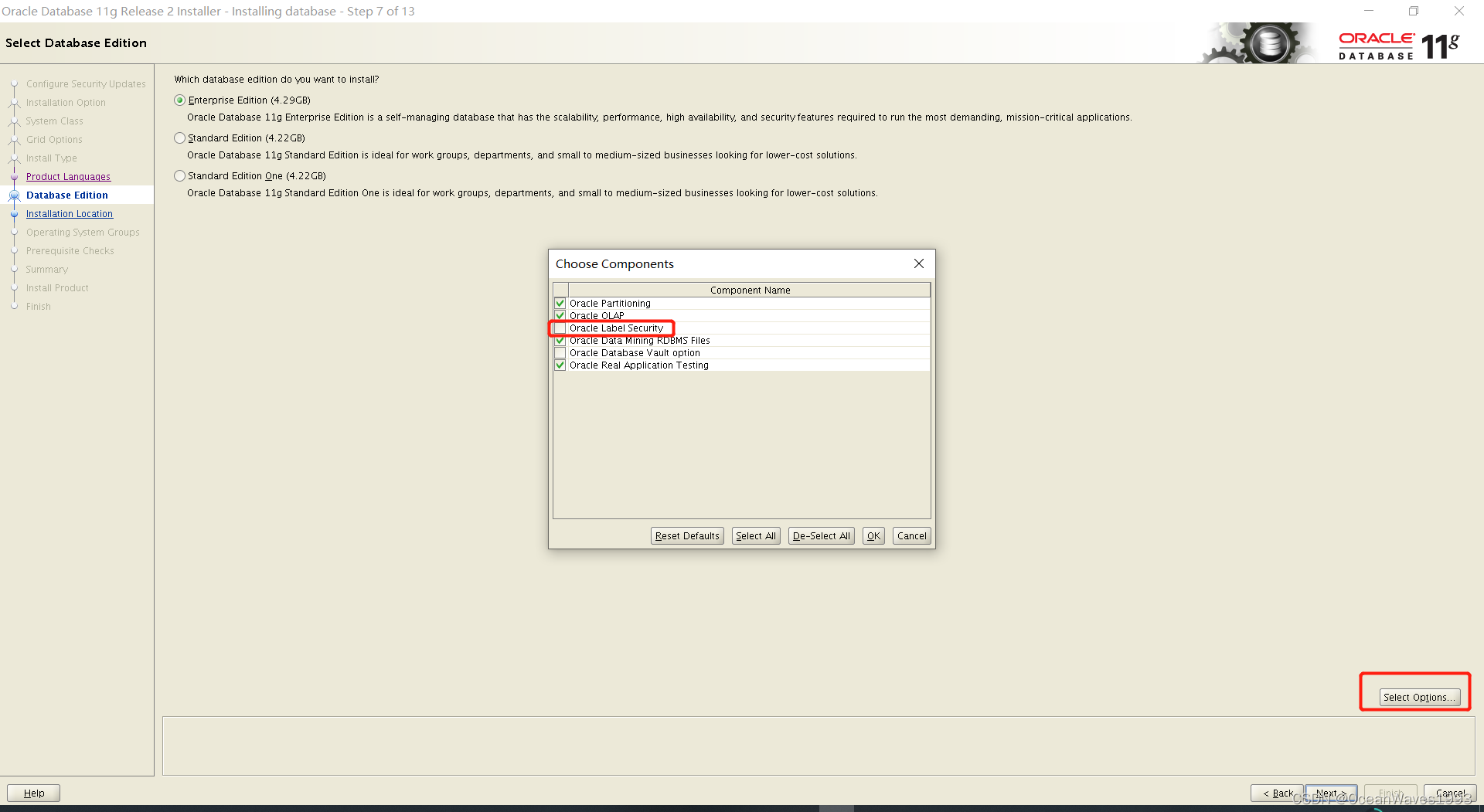Click the Install Type step label
Viewport: 1484px width, 812px height.
click(52, 158)
